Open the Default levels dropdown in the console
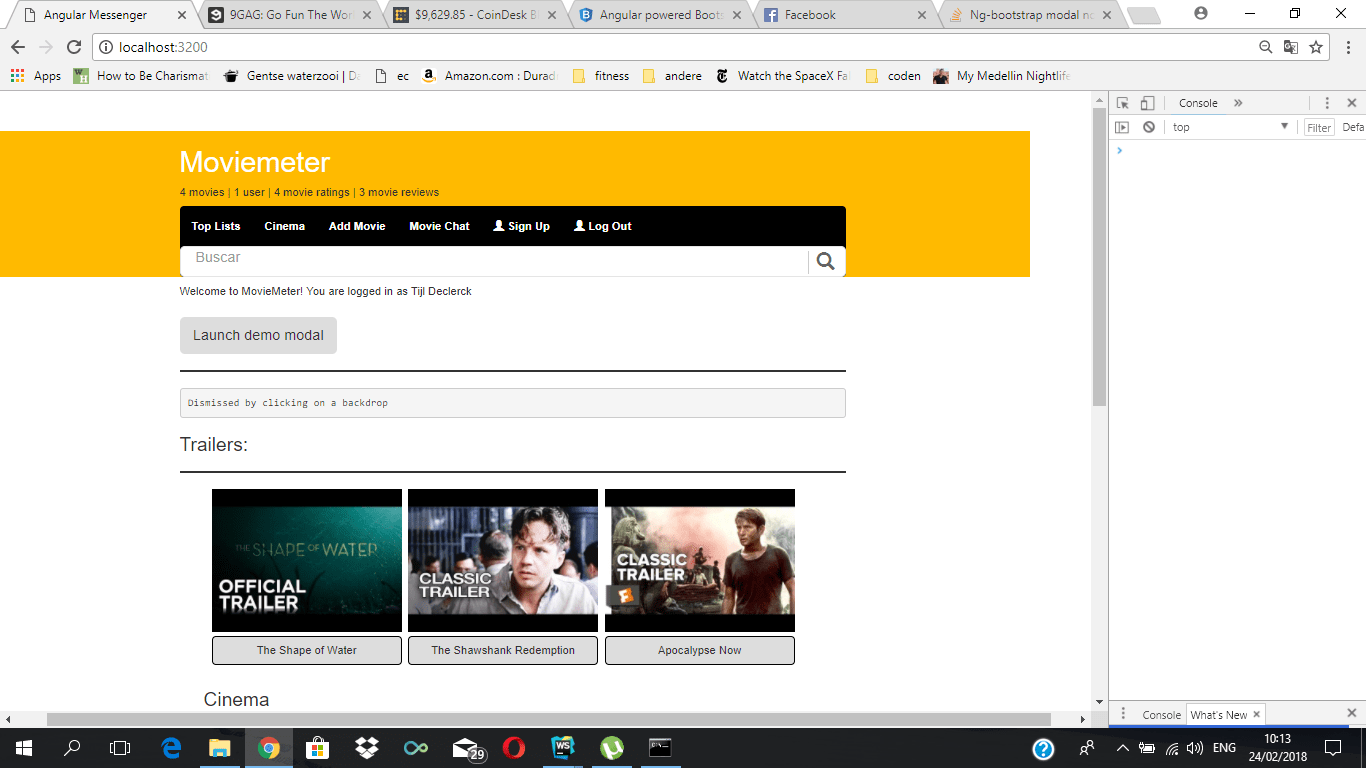The image size is (1366, 768). 1353,127
